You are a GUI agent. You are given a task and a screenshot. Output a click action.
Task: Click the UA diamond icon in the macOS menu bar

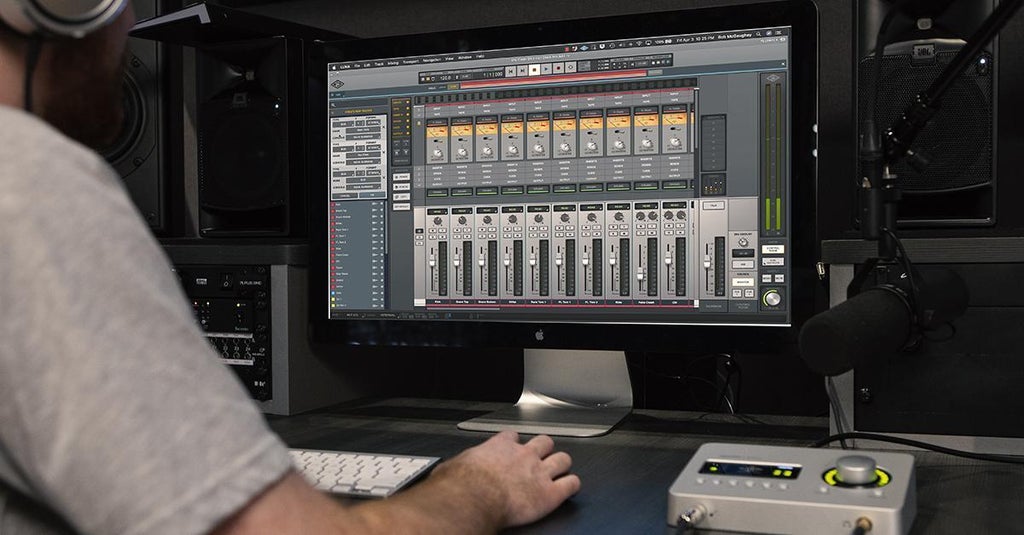(x=584, y=48)
